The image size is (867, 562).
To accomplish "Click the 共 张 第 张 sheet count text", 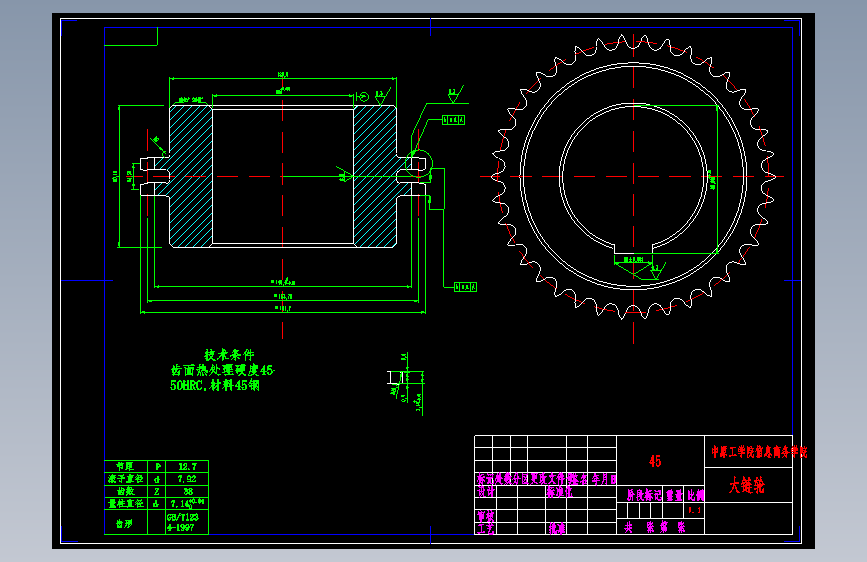I will 655,527.
